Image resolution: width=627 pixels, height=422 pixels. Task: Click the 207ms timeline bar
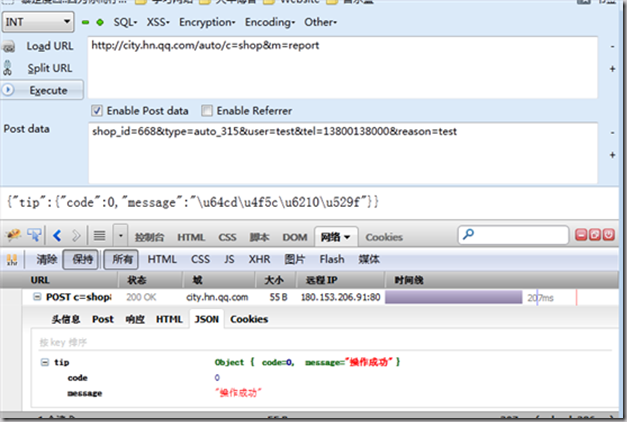coord(454,297)
